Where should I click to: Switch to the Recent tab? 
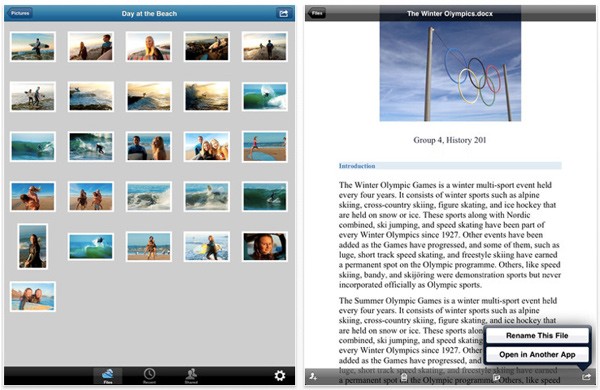click(149, 376)
